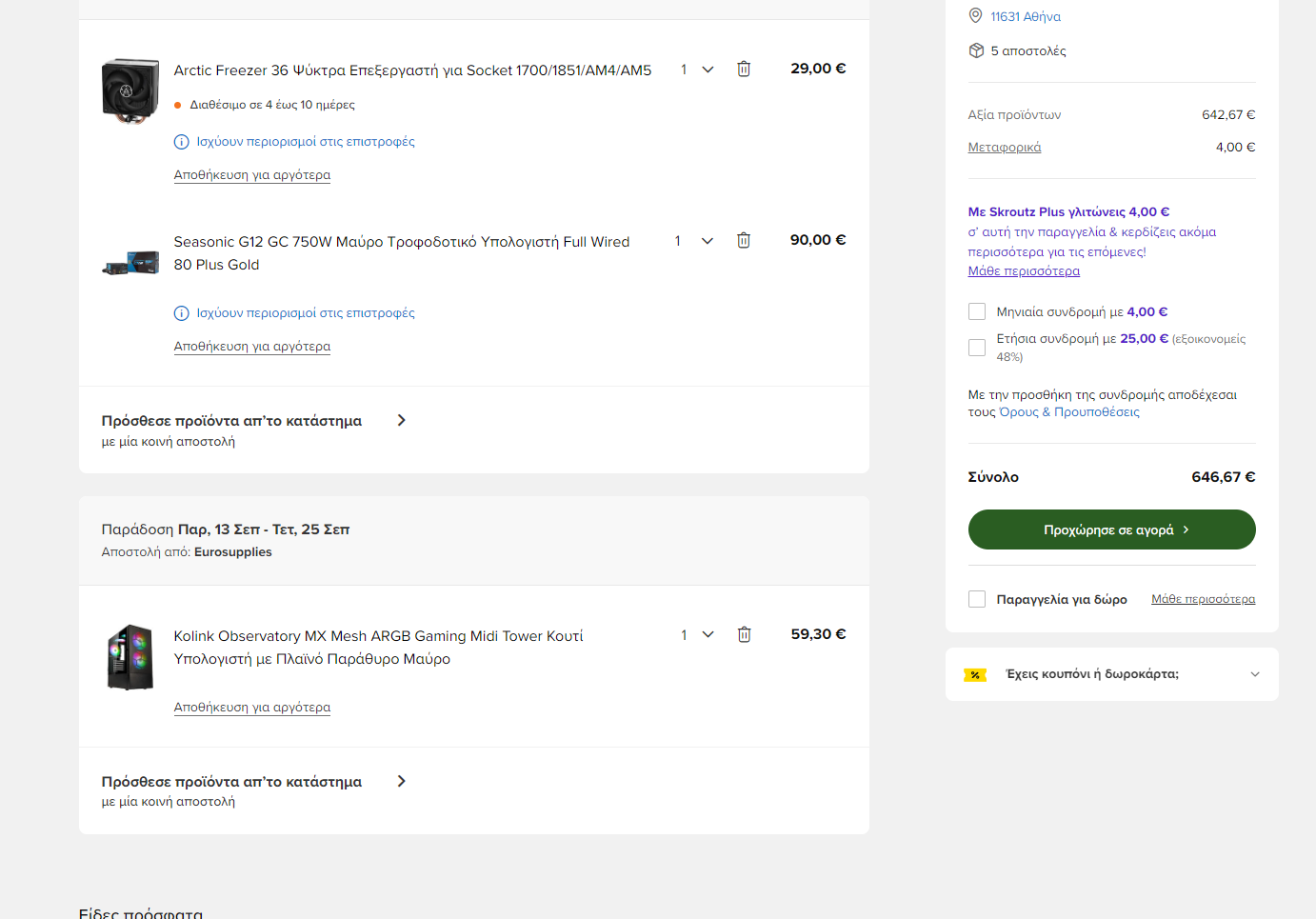Expand the coupon or gift card section
The height and width of the screenshot is (919, 1316).
pyautogui.click(x=1255, y=674)
